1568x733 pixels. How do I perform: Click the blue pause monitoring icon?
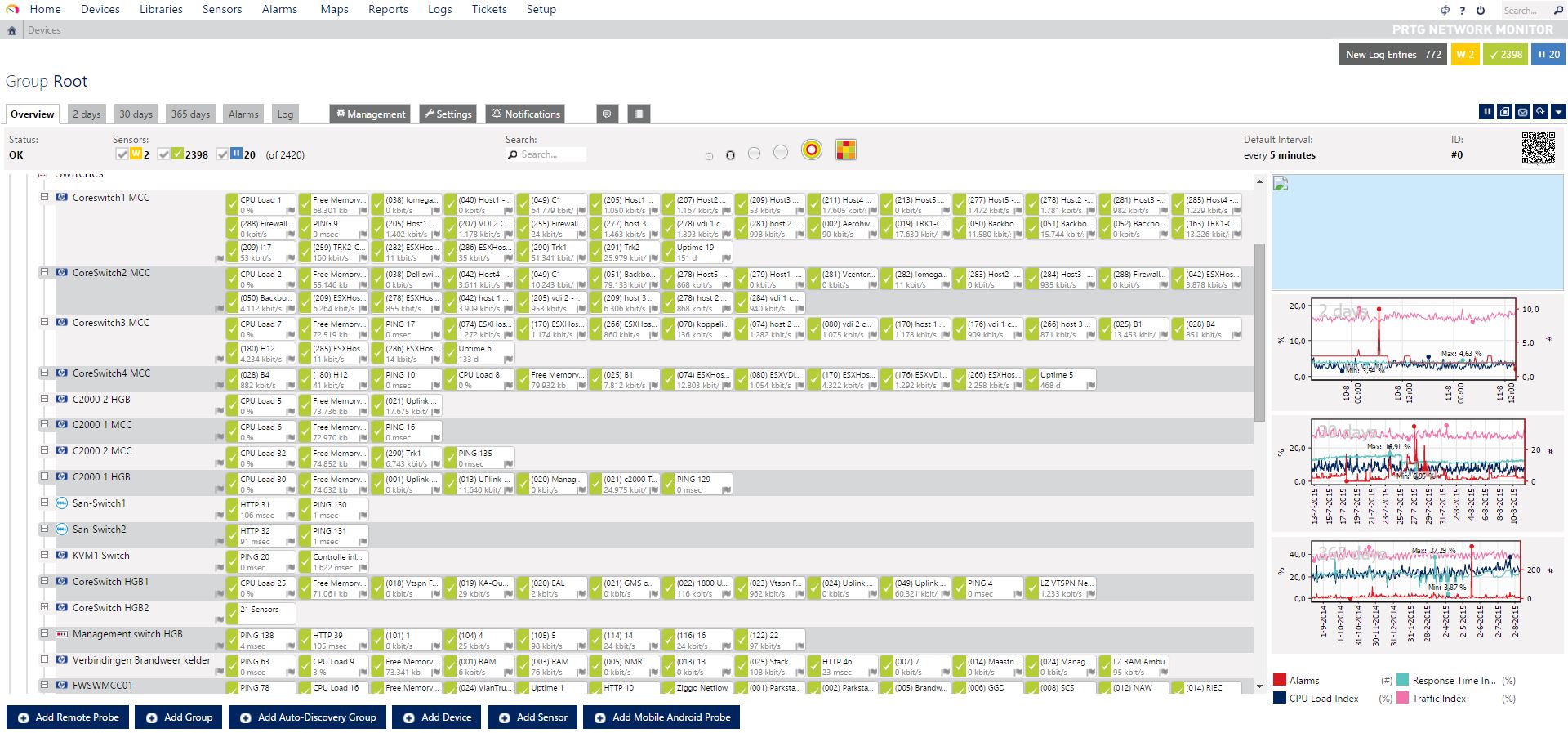pyautogui.click(x=1486, y=112)
